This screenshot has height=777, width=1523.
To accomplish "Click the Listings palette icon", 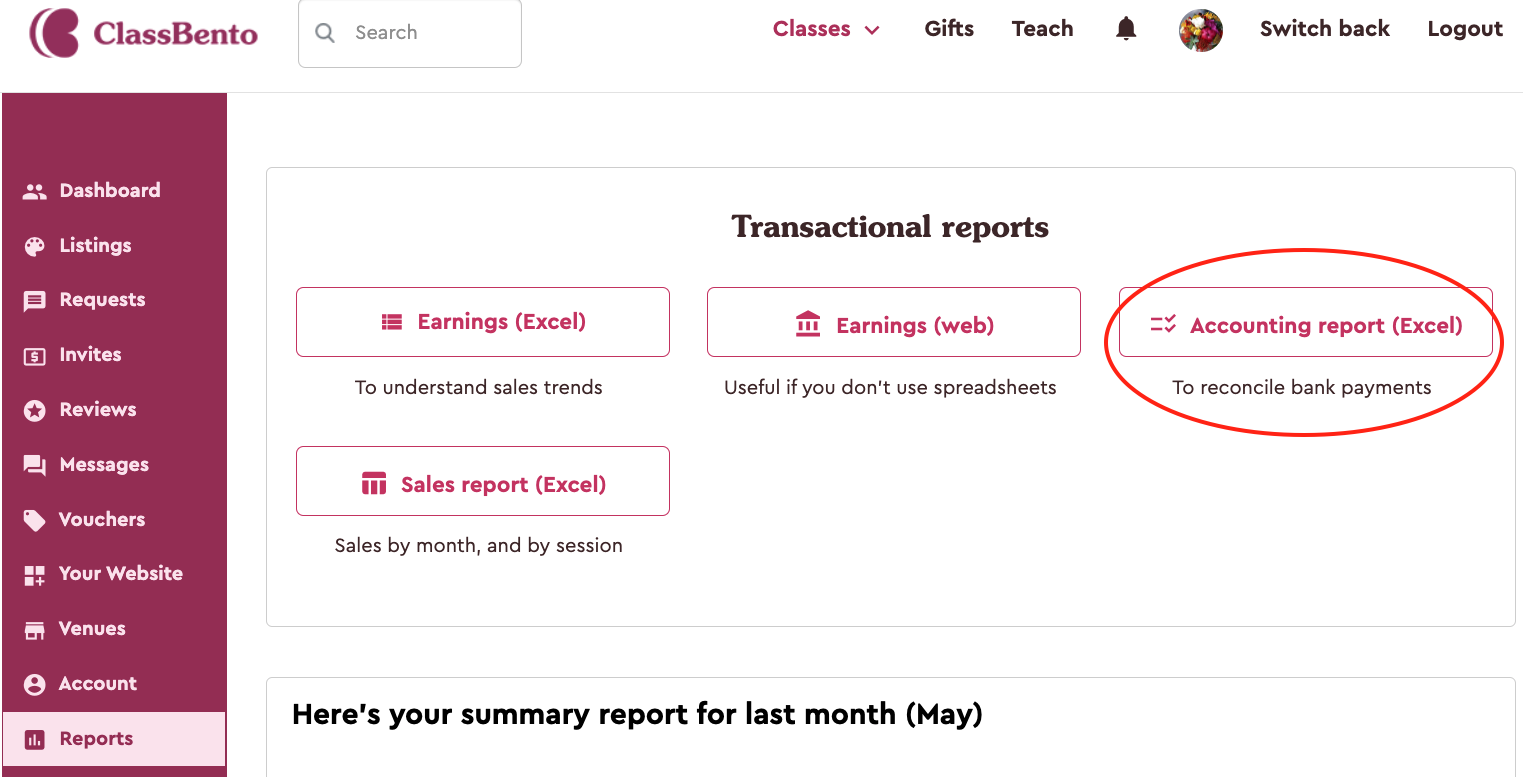I will point(35,246).
